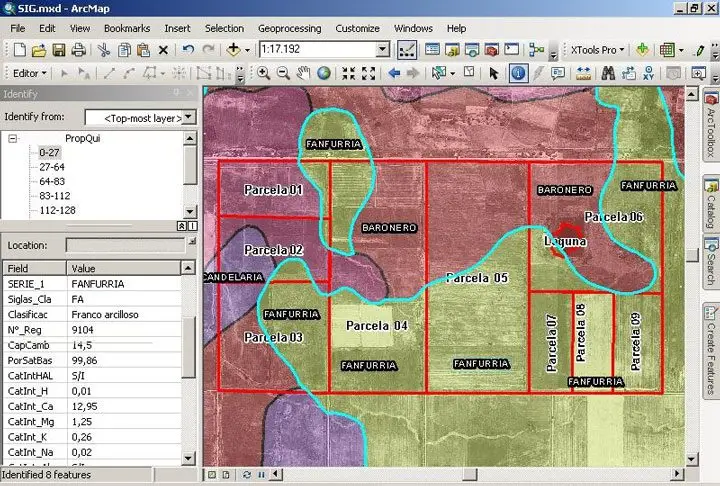
Task: Select the Zoom In magnifier tool
Action: pyautogui.click(x=264, y=73)
